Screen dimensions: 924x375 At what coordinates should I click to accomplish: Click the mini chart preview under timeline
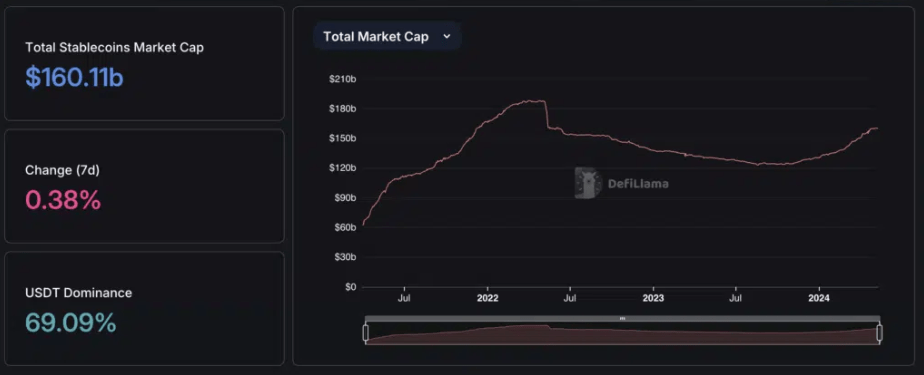click(x=622, y=334)
